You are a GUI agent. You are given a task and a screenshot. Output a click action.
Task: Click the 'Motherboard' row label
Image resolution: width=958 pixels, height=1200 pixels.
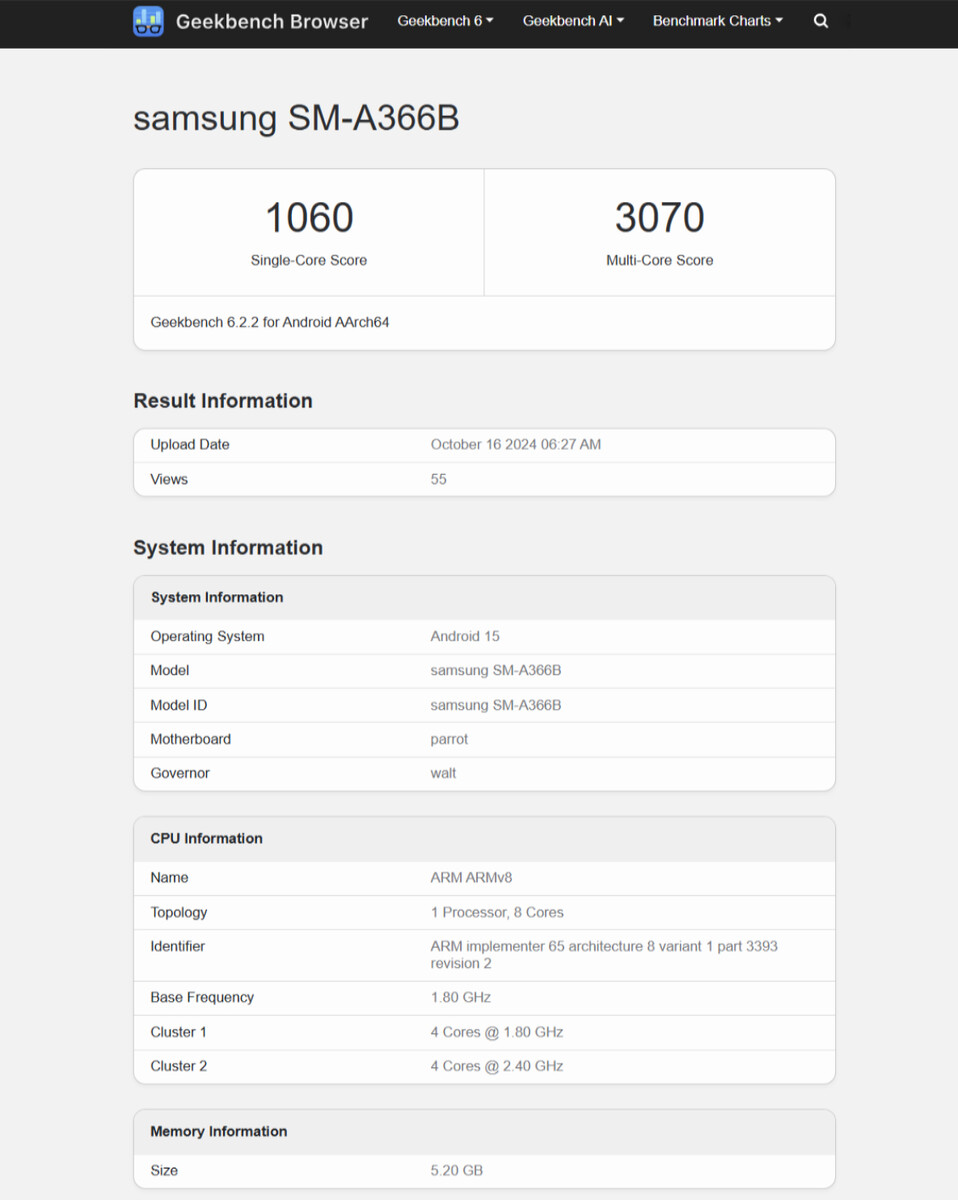pyautogui.click(x=191, y=740)
